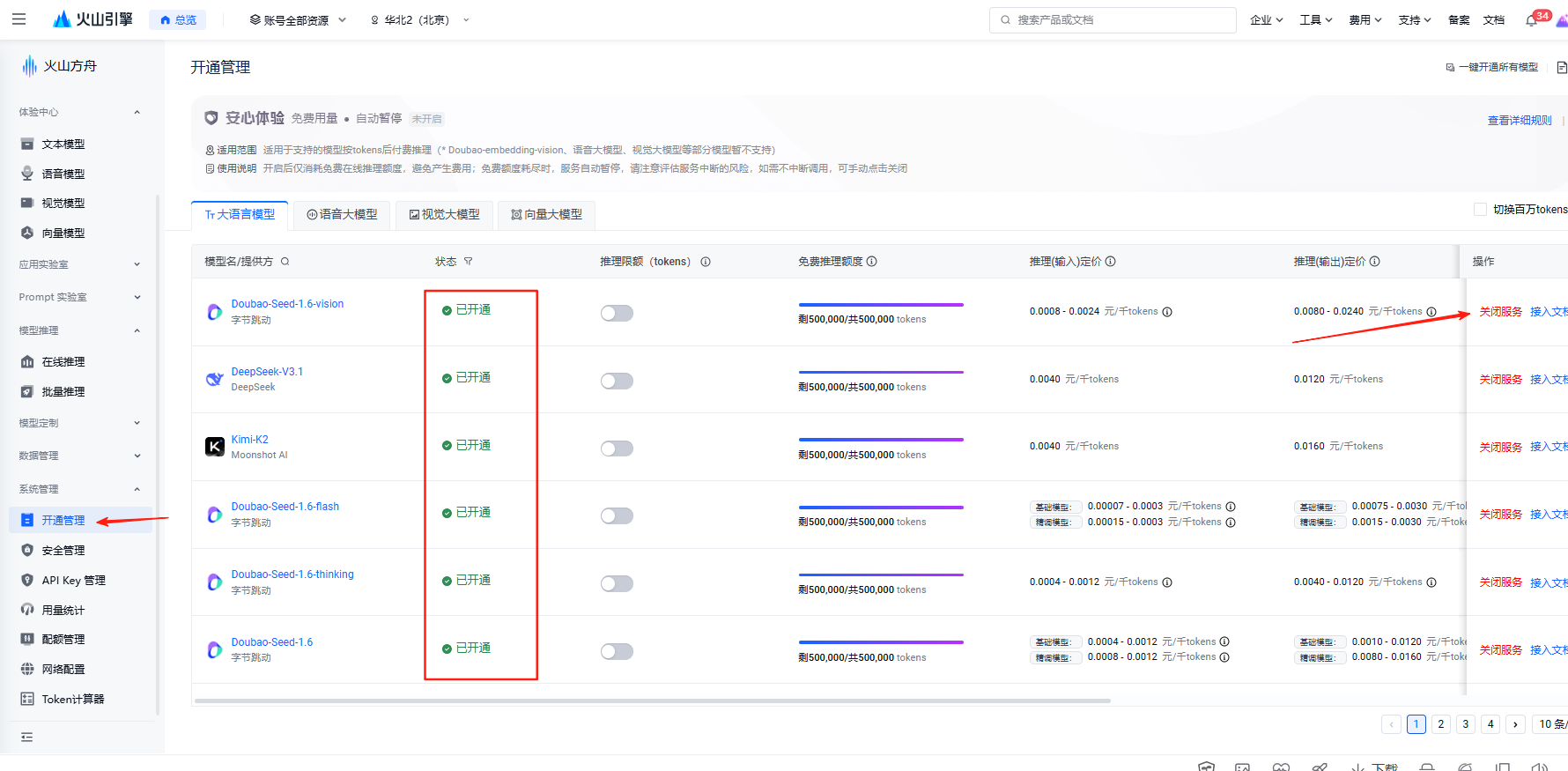Click the DeepSeek-V3.1 whale logo
1568x771 pixels.
pyautogui.click(x=215, y=379)
